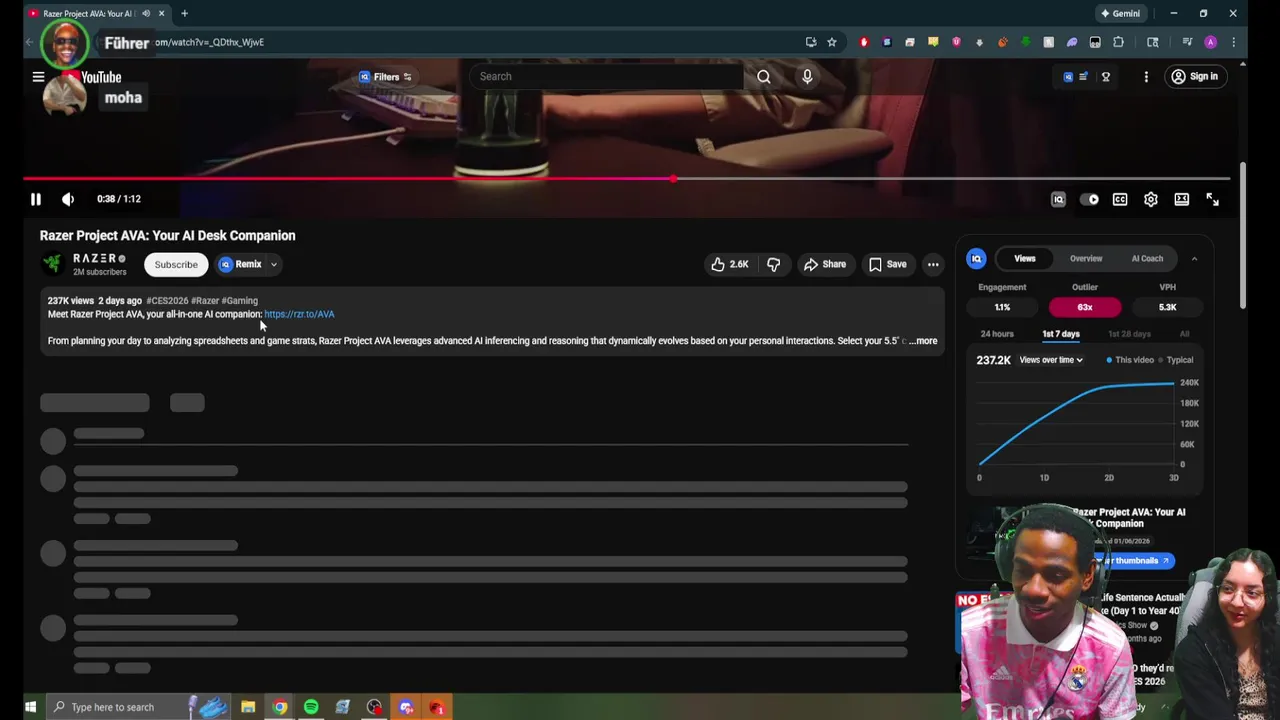Open the Windows Start menu
This screenshot has height=720, width=1280.
tap(30, 707)
